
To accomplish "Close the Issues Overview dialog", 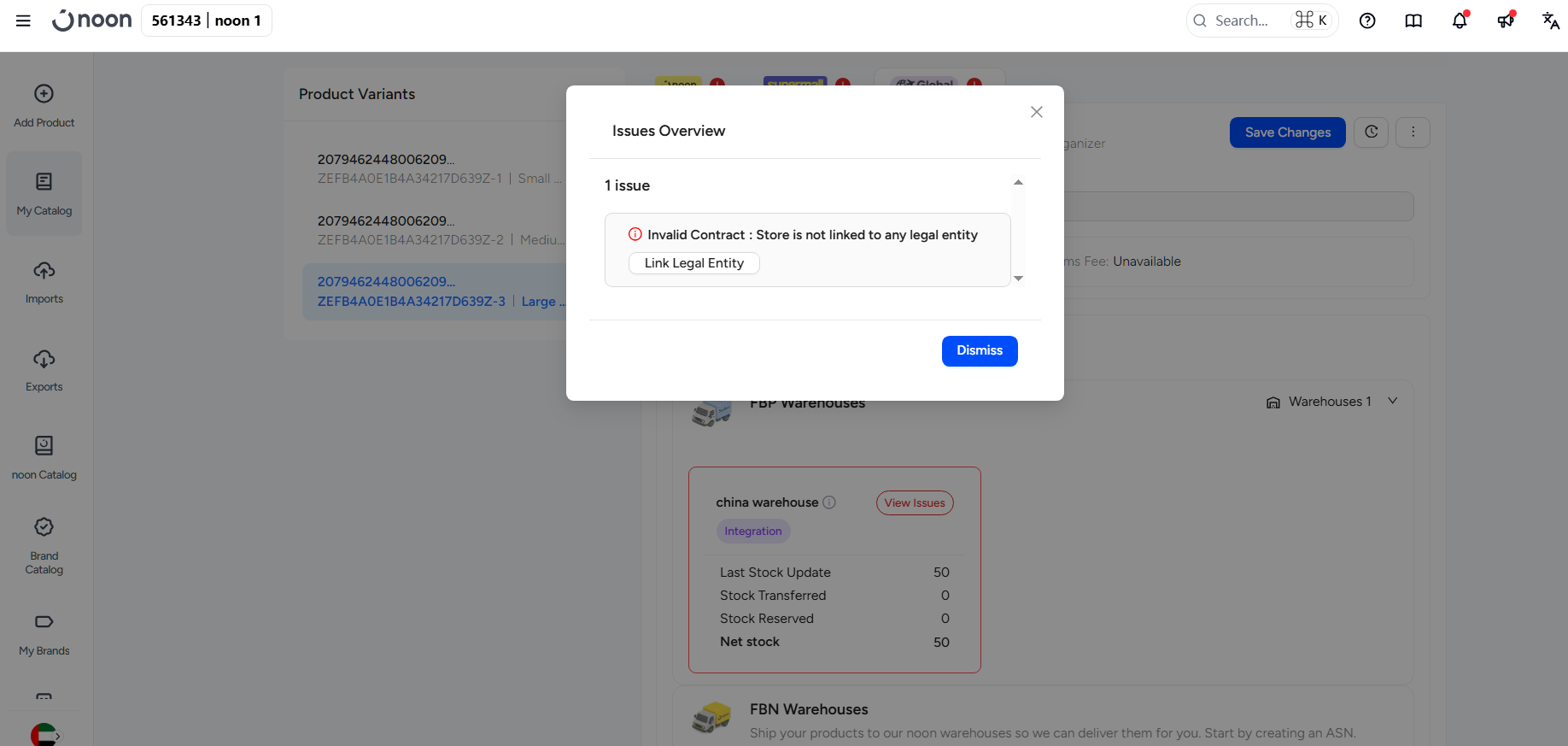I will coord(1037,112).
